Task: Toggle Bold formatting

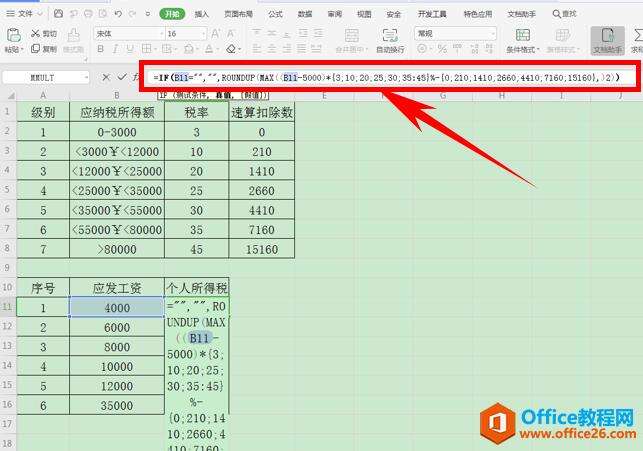Action: click(100, 48)
